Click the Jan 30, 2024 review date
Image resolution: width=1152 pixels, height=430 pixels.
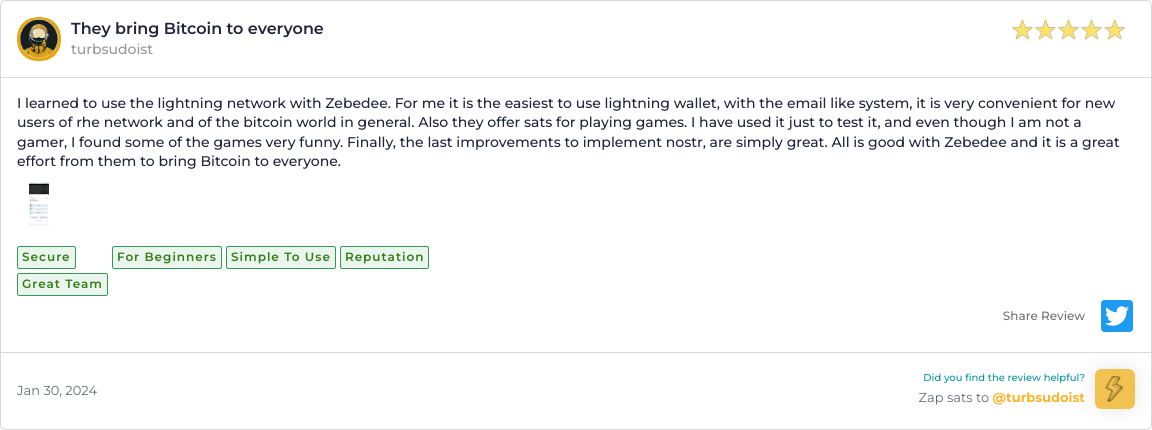(x=57, y=391)
